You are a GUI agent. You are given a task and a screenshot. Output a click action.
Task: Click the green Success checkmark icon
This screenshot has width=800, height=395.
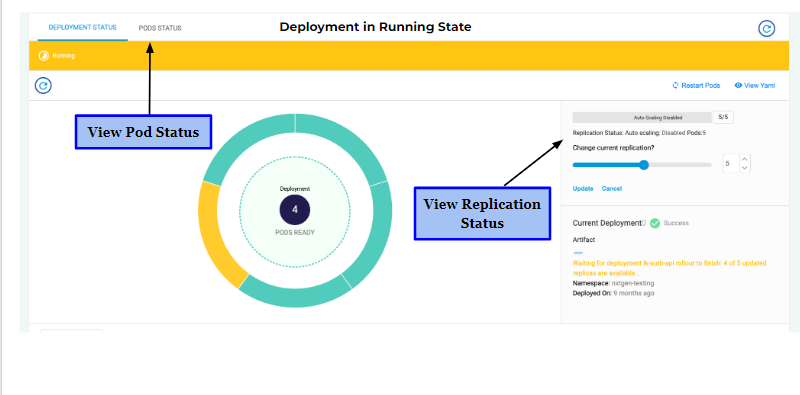click(x=655, y=223)
